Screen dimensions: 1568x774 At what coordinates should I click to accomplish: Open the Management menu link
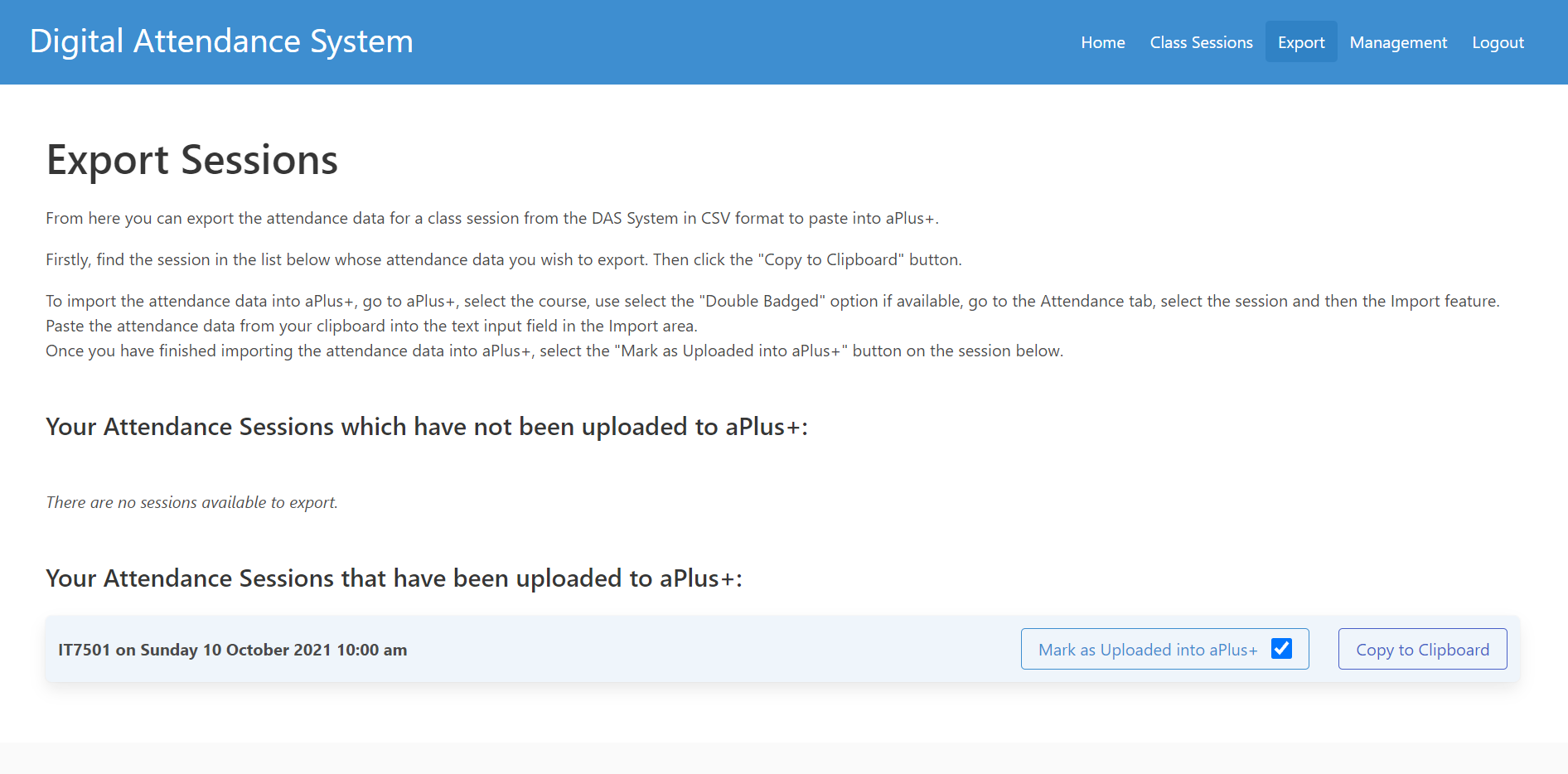coord(1398,42)
